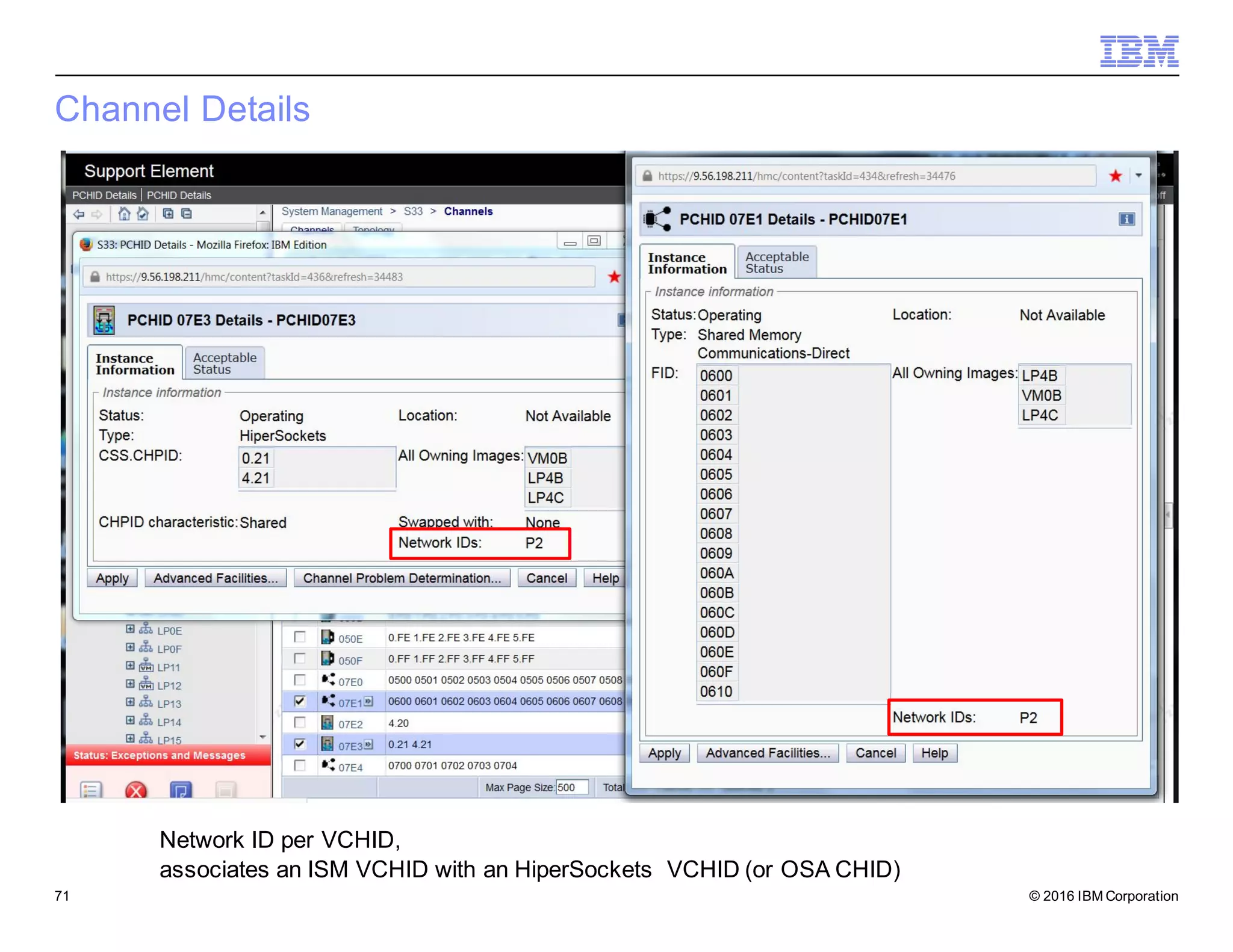Uncheck the 07E3 row checkbox
Screen dimensions: 1233x952
300,744
